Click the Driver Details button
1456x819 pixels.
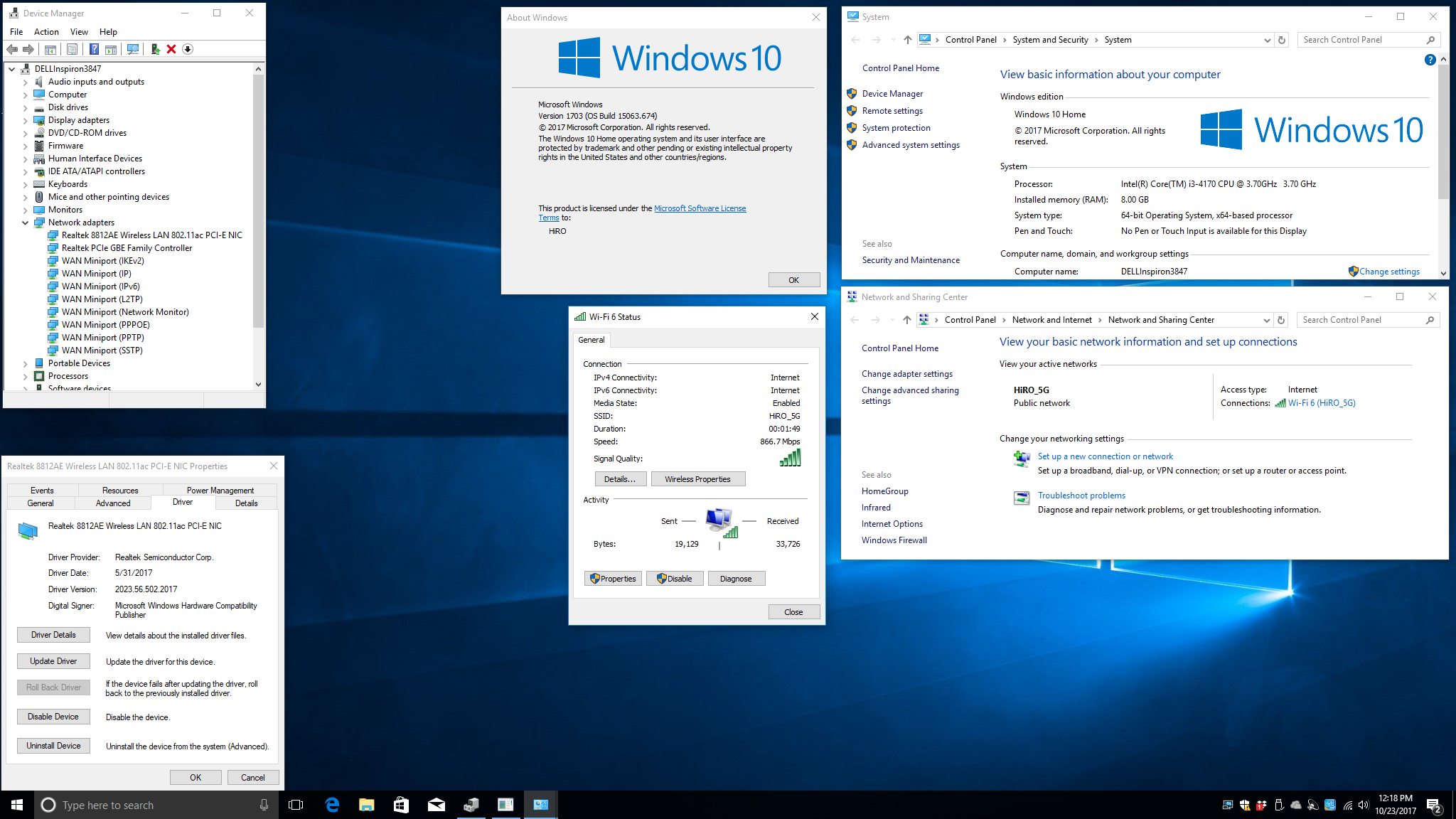[53, 635]
